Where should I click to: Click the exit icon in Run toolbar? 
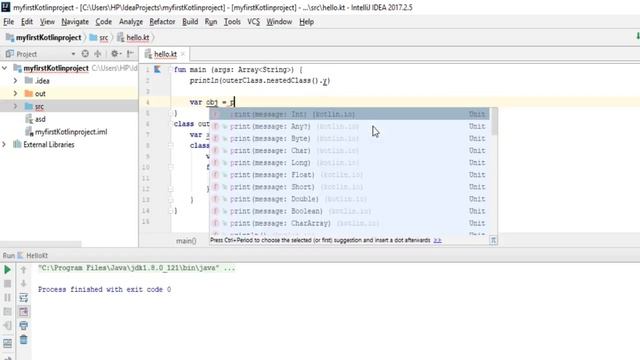pyautogui.click(x=7, y=326)
